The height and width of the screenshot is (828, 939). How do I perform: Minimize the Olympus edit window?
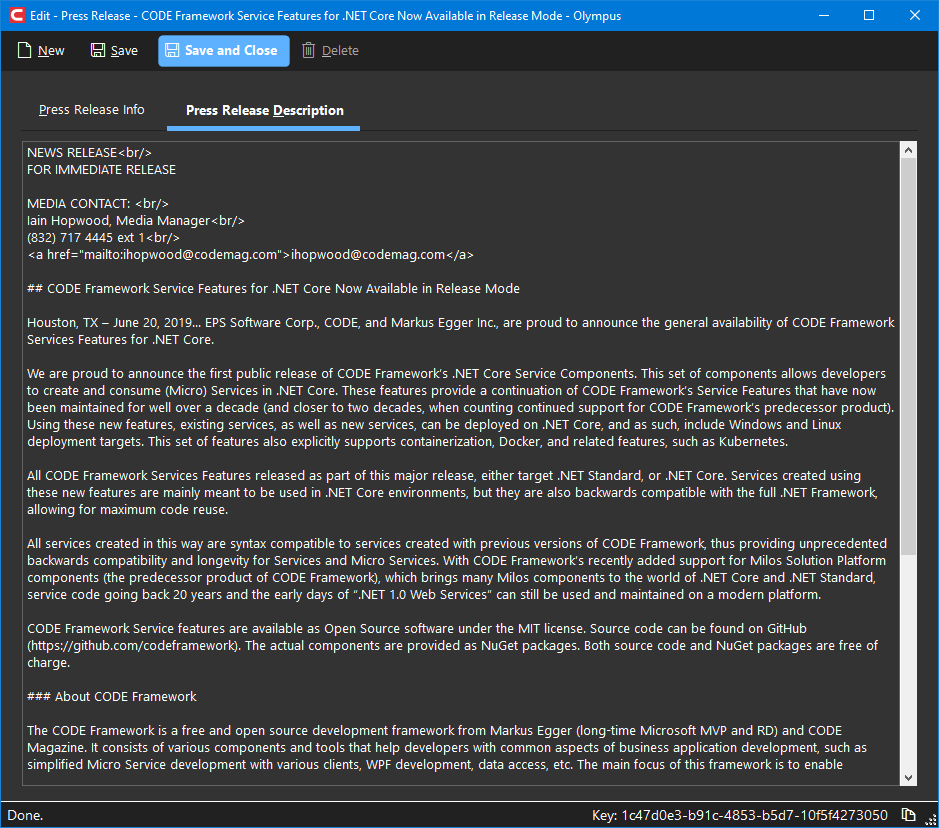[824, 16]
